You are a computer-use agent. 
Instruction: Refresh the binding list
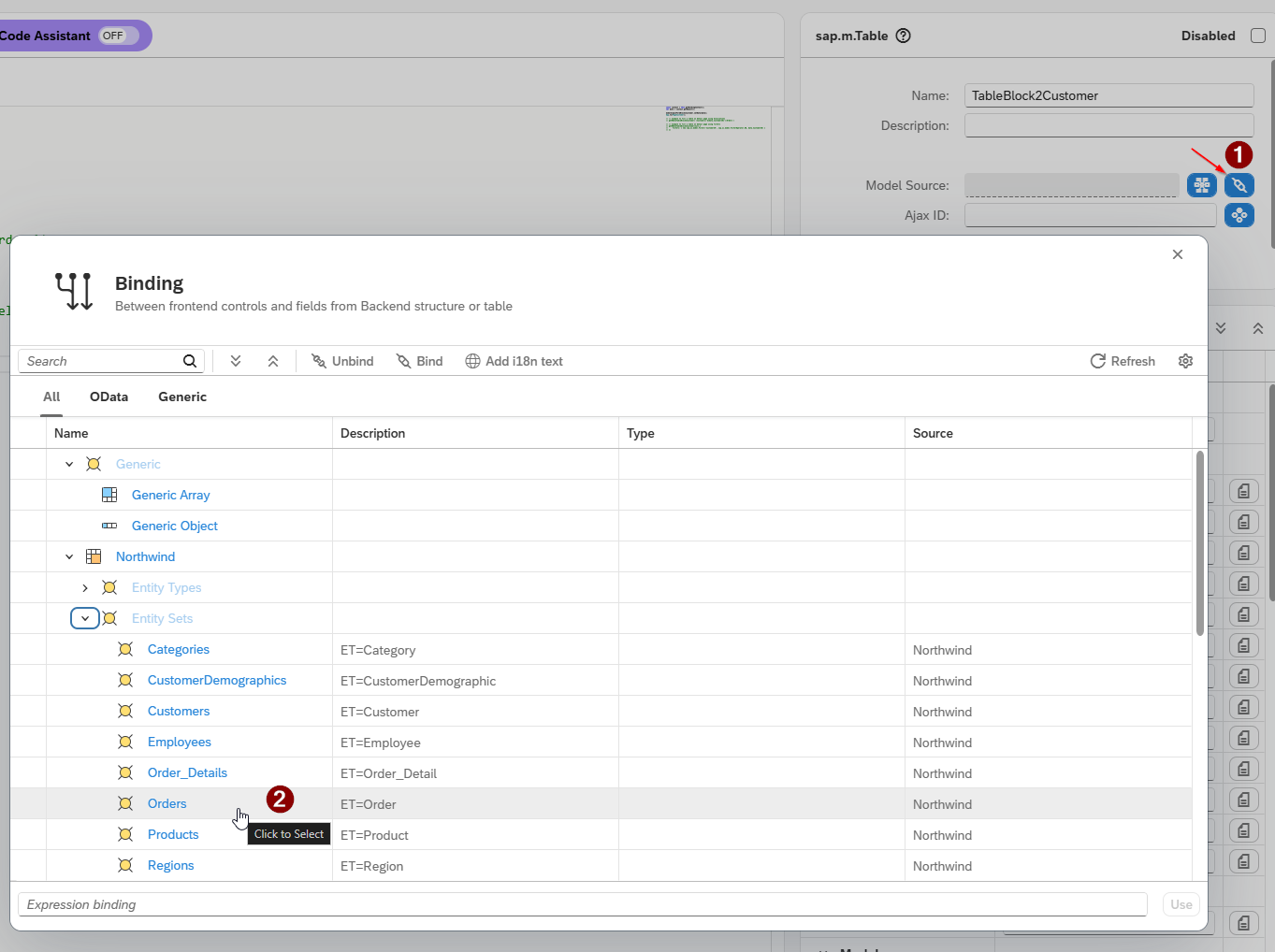[x=1123, y=361]
